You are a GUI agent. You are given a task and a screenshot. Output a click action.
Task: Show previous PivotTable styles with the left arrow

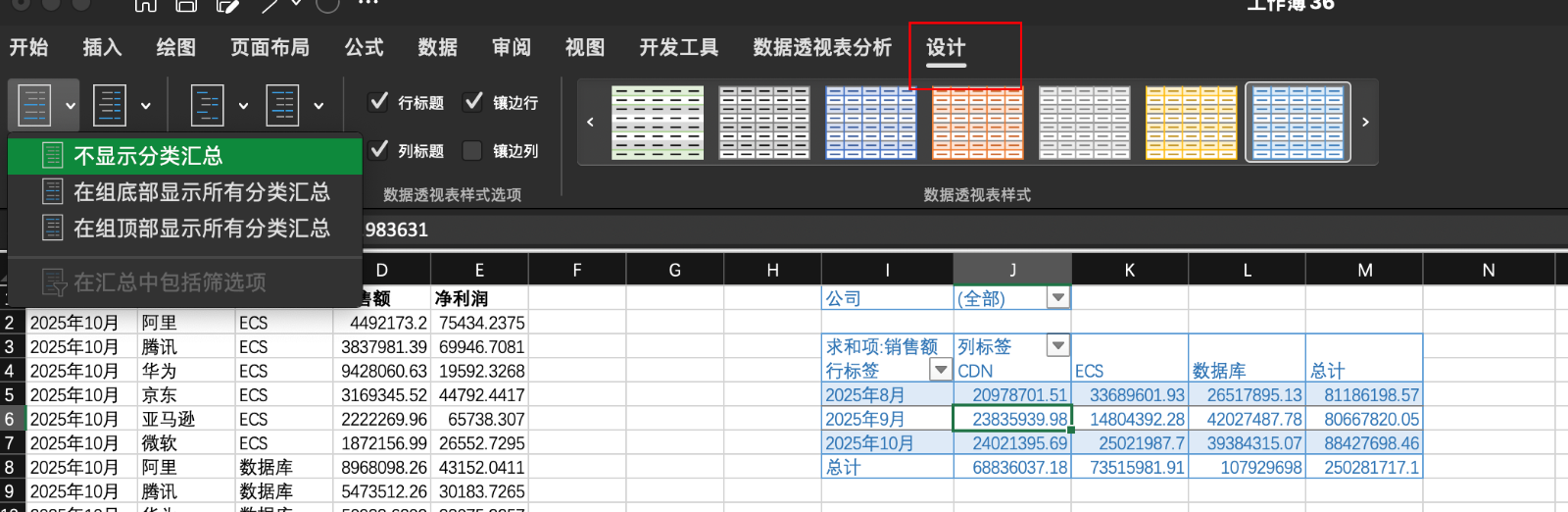coord(590,122)
